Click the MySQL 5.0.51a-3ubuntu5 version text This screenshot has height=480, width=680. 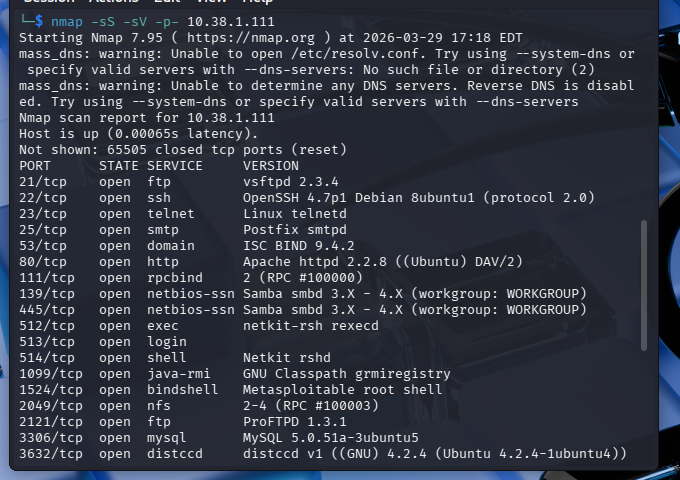click(331, 437)
